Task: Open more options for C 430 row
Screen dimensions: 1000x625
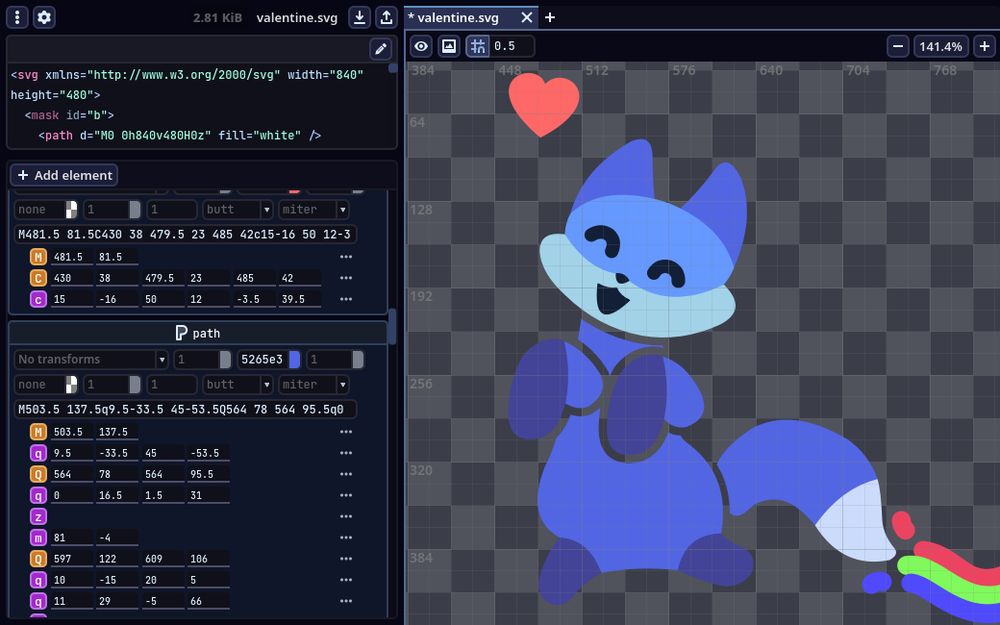Action: [x=346, y=277]
